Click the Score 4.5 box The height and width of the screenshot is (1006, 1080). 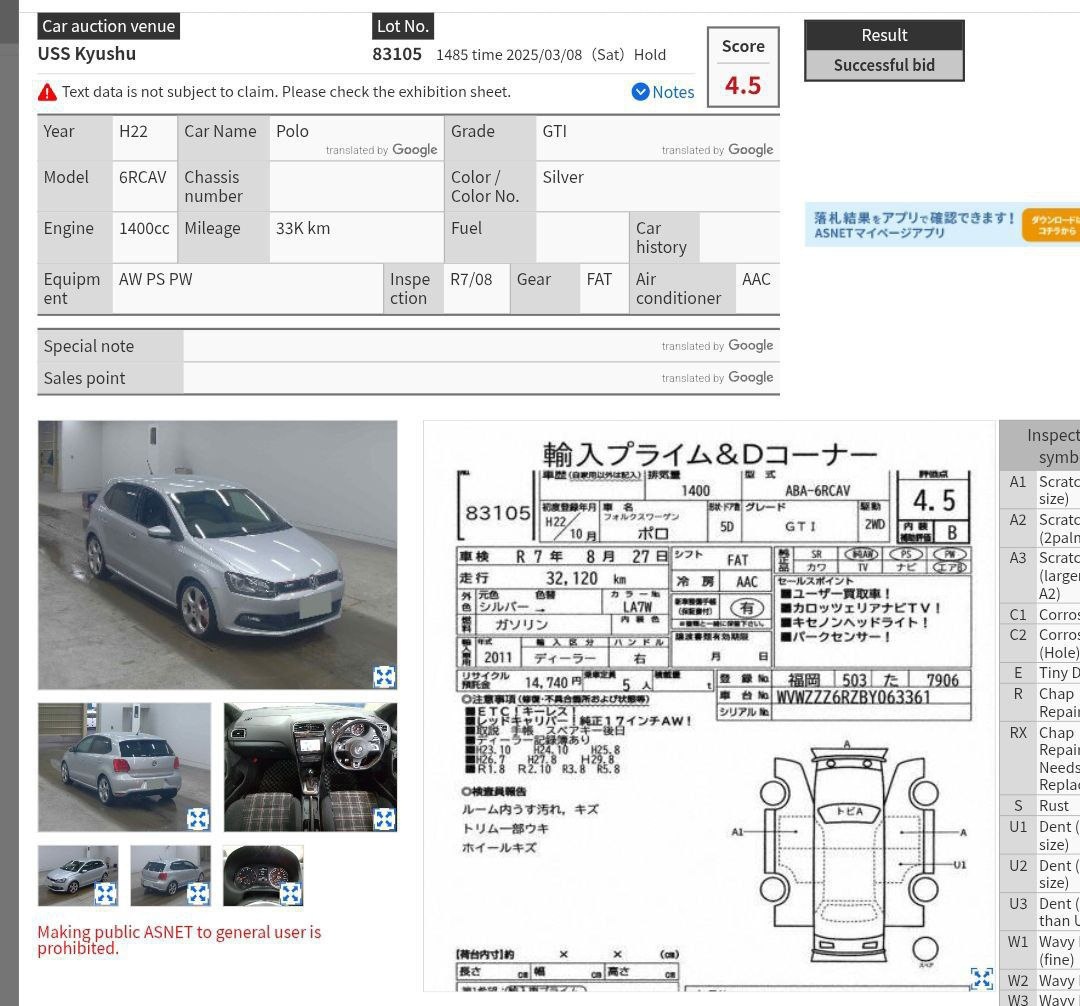coord(743,67)
